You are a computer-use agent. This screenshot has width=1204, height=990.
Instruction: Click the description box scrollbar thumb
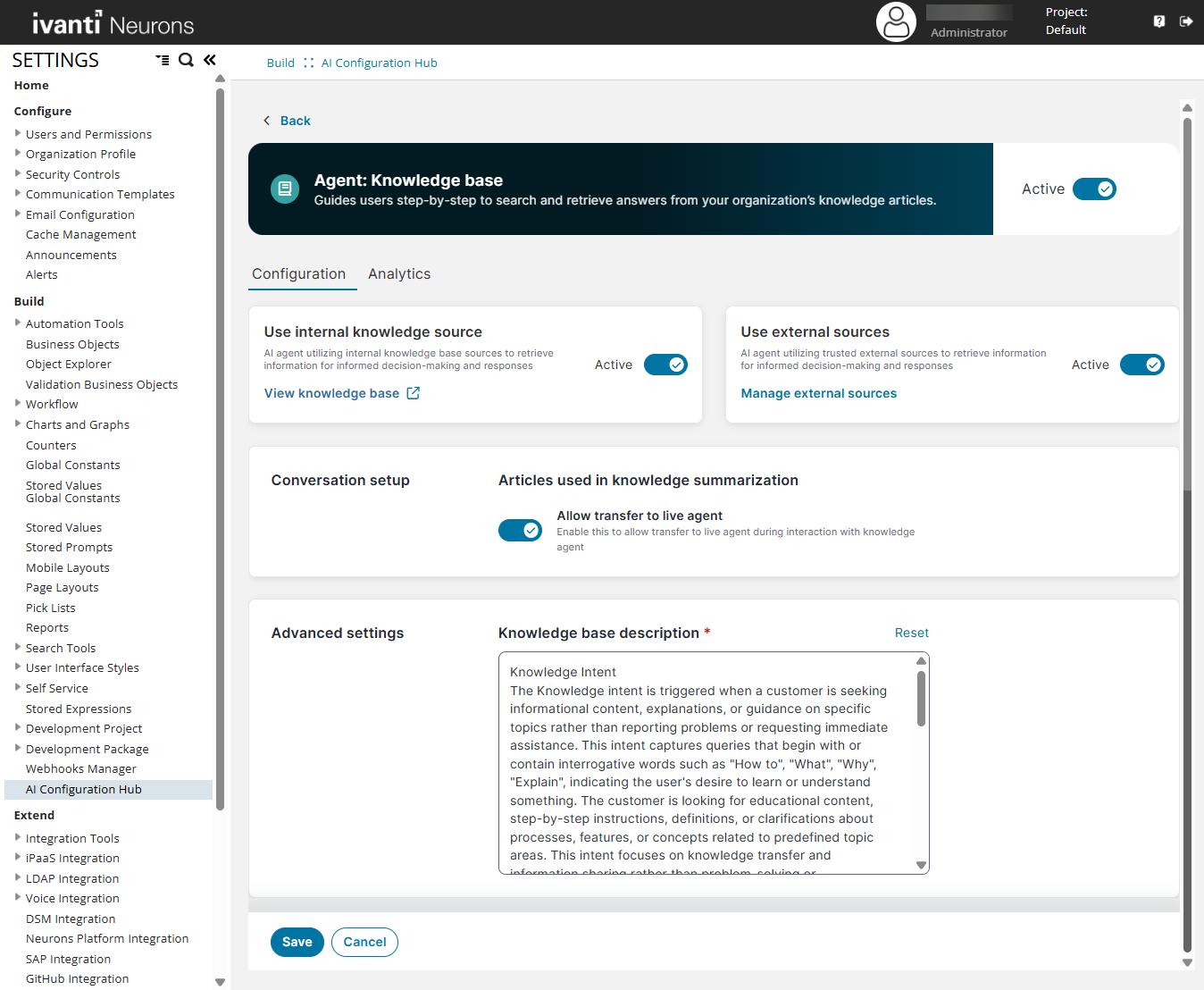pos(921,698)
